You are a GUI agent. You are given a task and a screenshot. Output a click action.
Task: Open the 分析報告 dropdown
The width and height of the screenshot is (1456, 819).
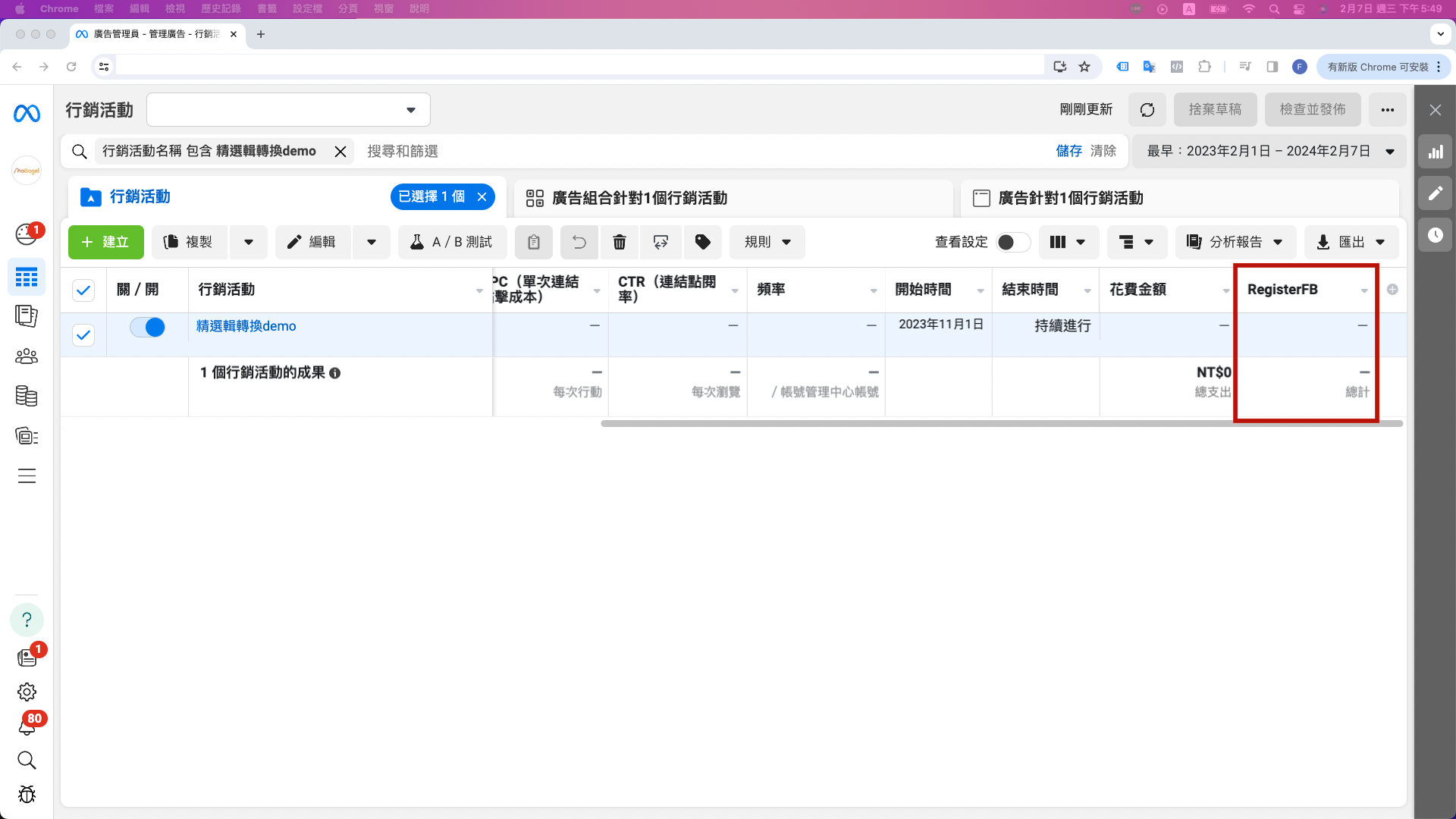tap(1235, 242)
